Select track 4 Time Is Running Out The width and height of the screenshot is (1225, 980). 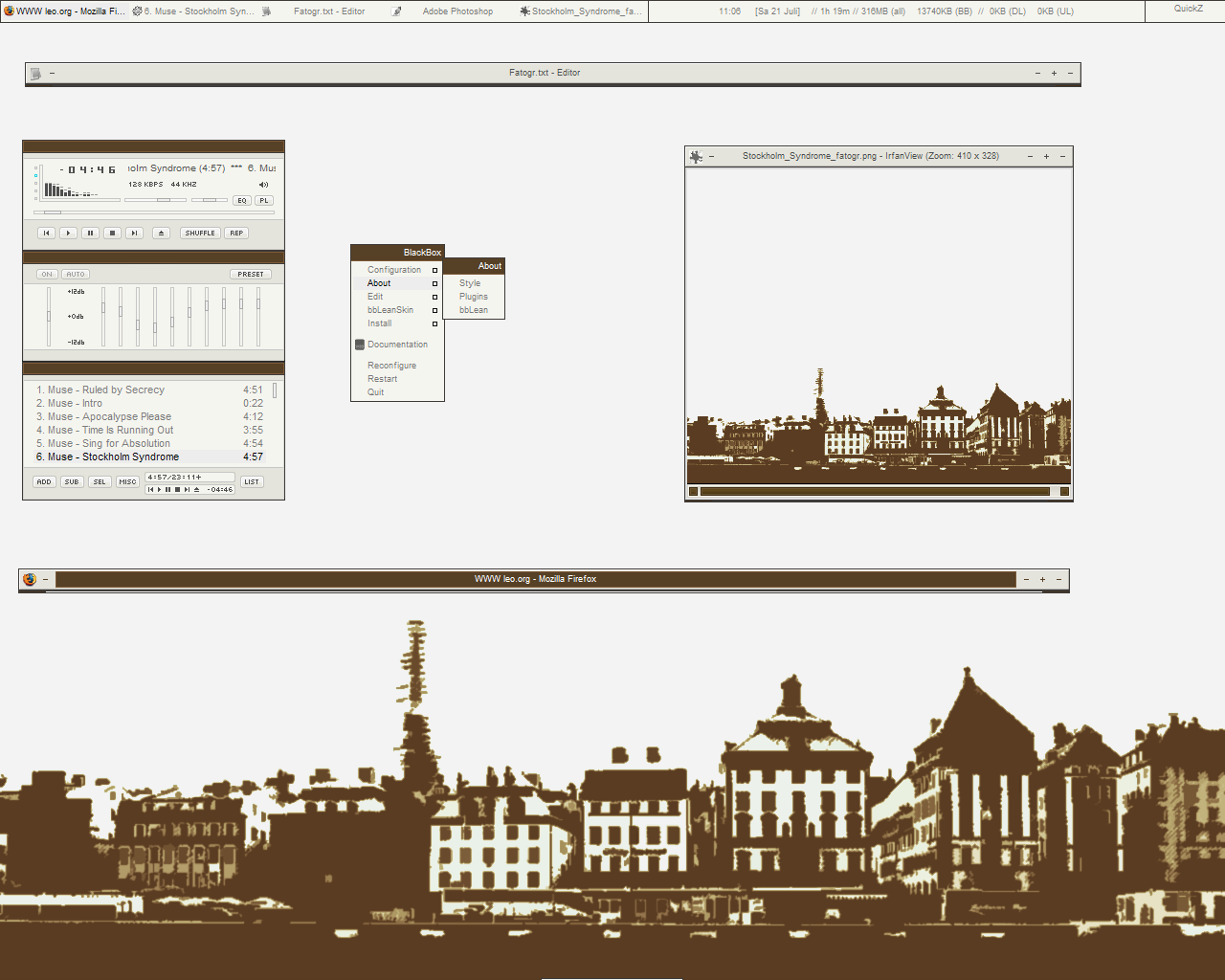[x=149, y=430]
